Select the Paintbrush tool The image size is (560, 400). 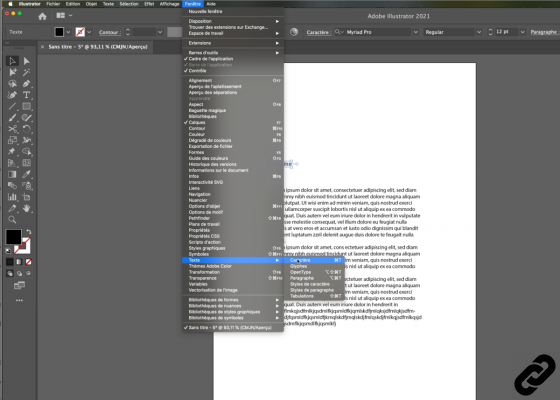coord(12,118)
